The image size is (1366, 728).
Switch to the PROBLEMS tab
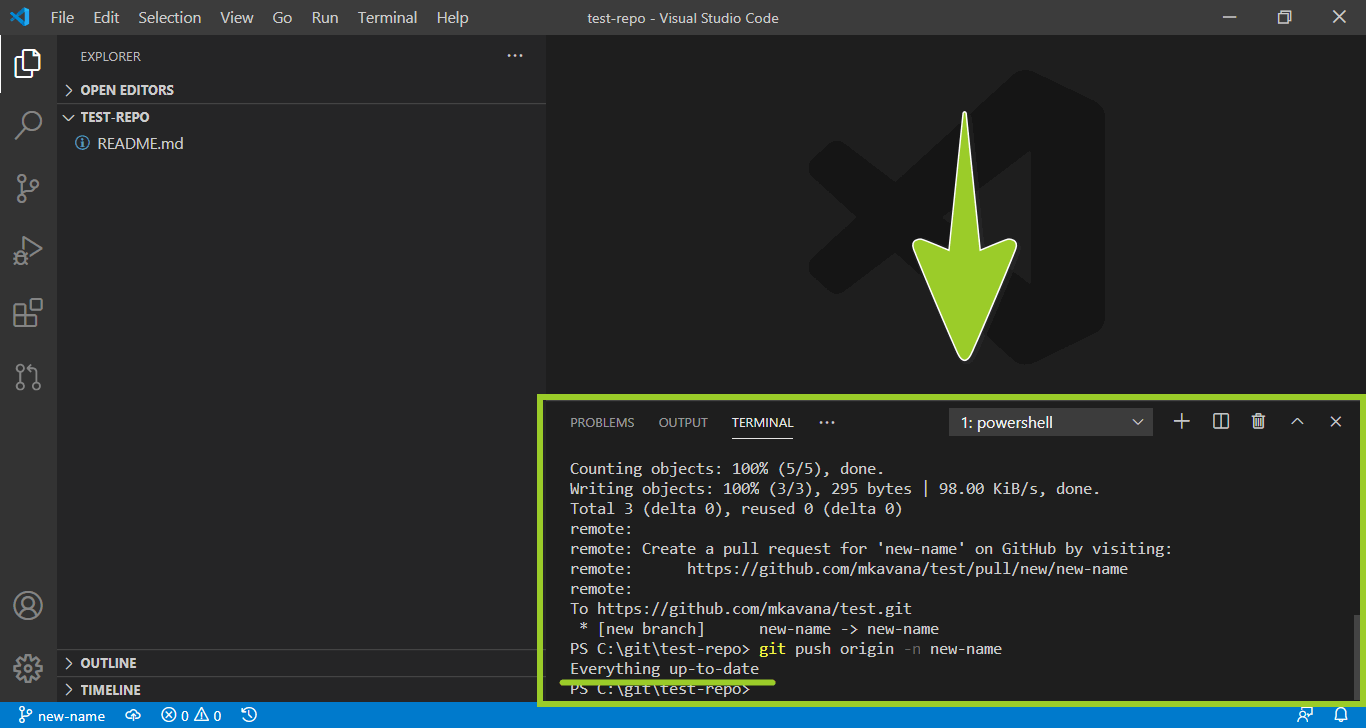(x=602, y=423)
